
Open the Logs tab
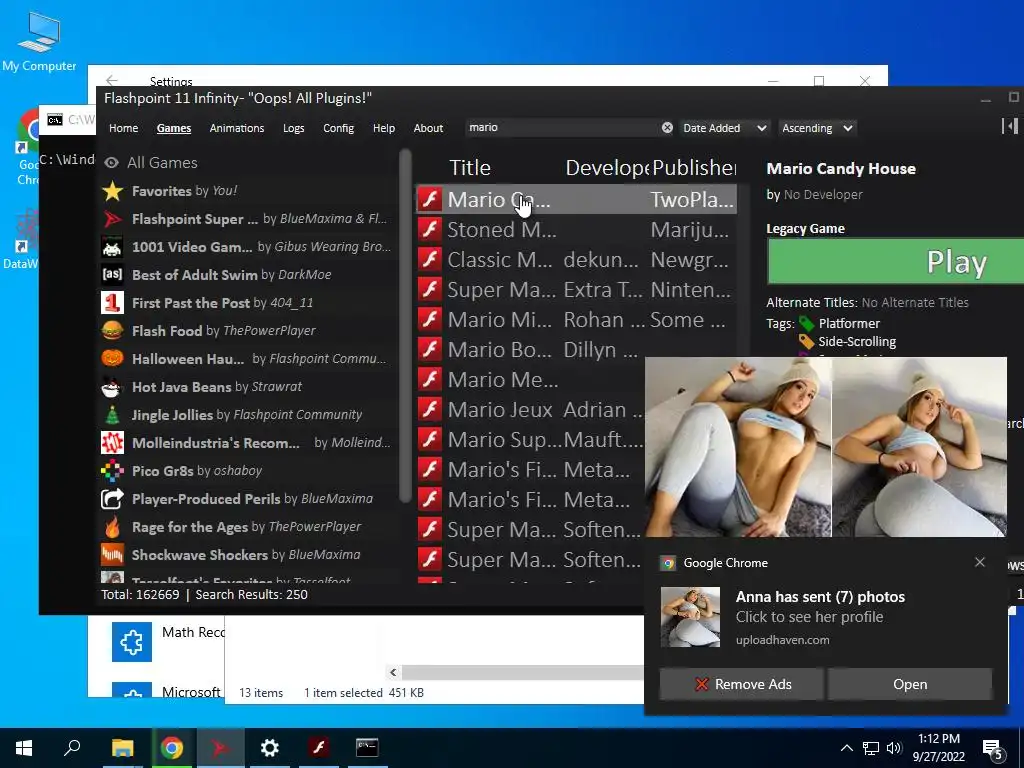(x=293, y=128)
